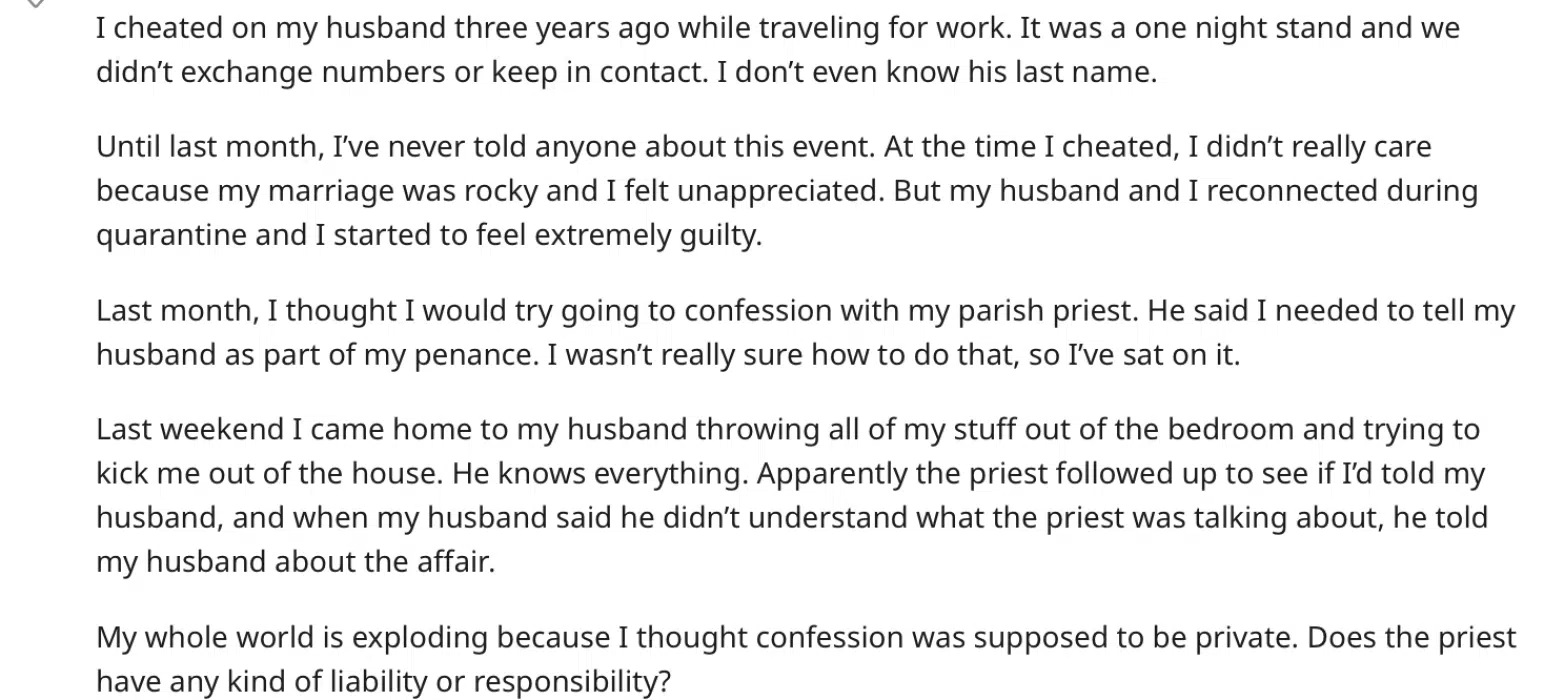Click the paragraph starting "I cheated on my husband"

tap(777, 50)
